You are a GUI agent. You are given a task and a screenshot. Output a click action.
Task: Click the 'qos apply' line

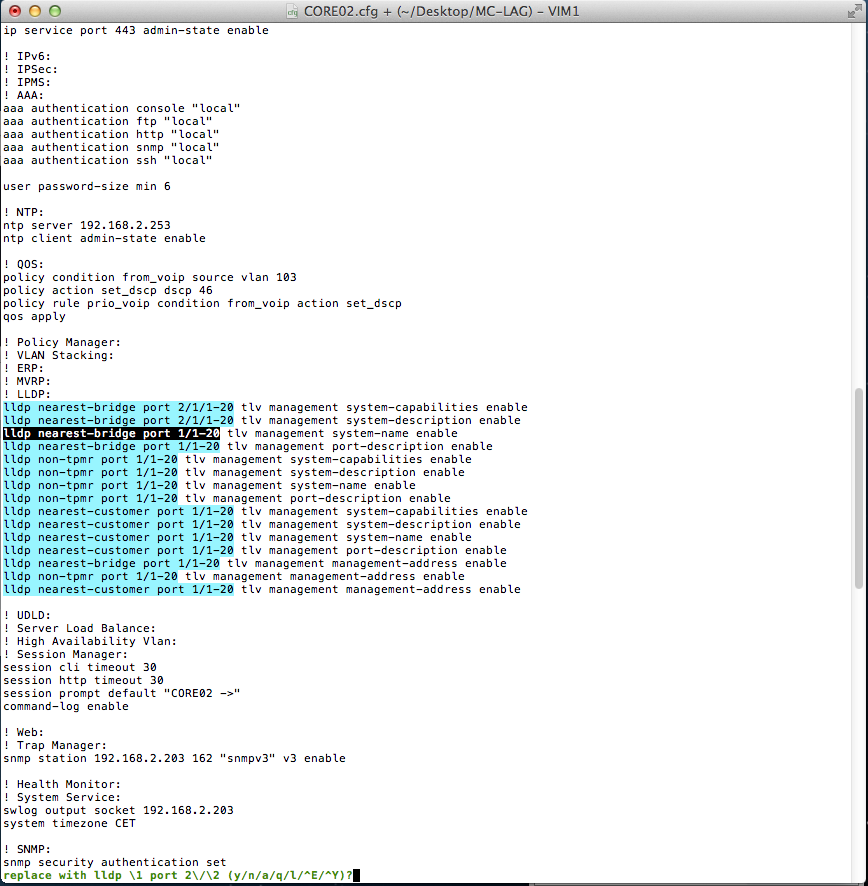[x=34, y=317]
